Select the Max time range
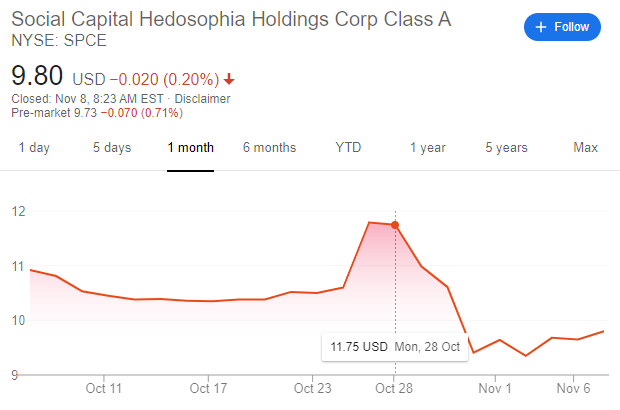Screen dimensions: 620x410 pos(585,148)
